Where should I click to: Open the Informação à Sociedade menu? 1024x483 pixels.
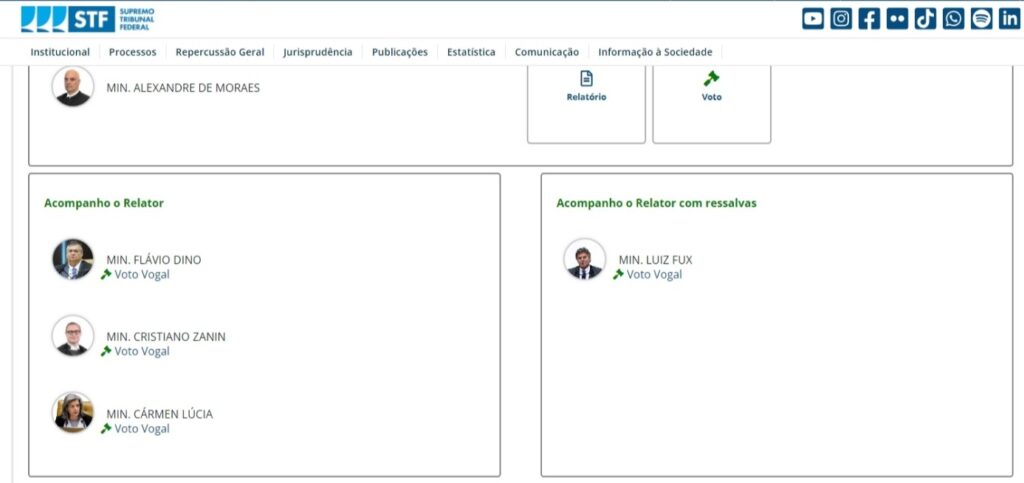(x=655, y=52)
